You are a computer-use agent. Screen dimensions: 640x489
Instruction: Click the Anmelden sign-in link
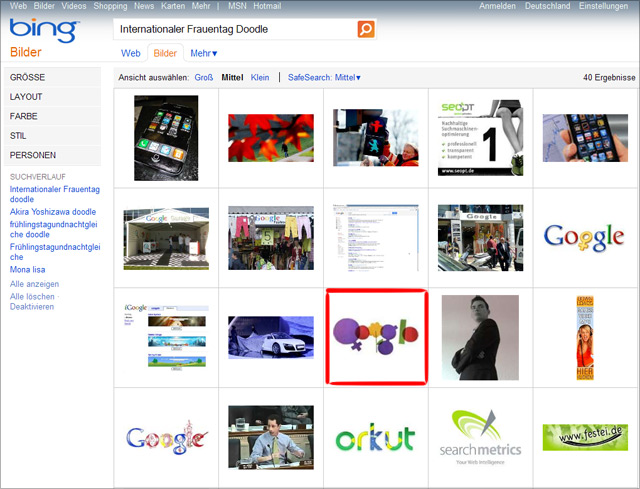[497, 6]
